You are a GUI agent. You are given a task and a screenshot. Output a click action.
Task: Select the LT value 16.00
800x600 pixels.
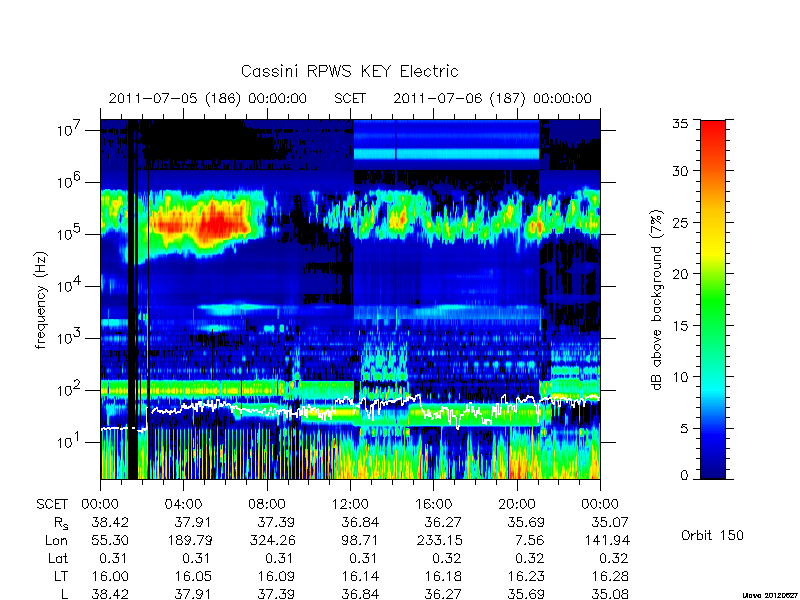coord(110,576)
